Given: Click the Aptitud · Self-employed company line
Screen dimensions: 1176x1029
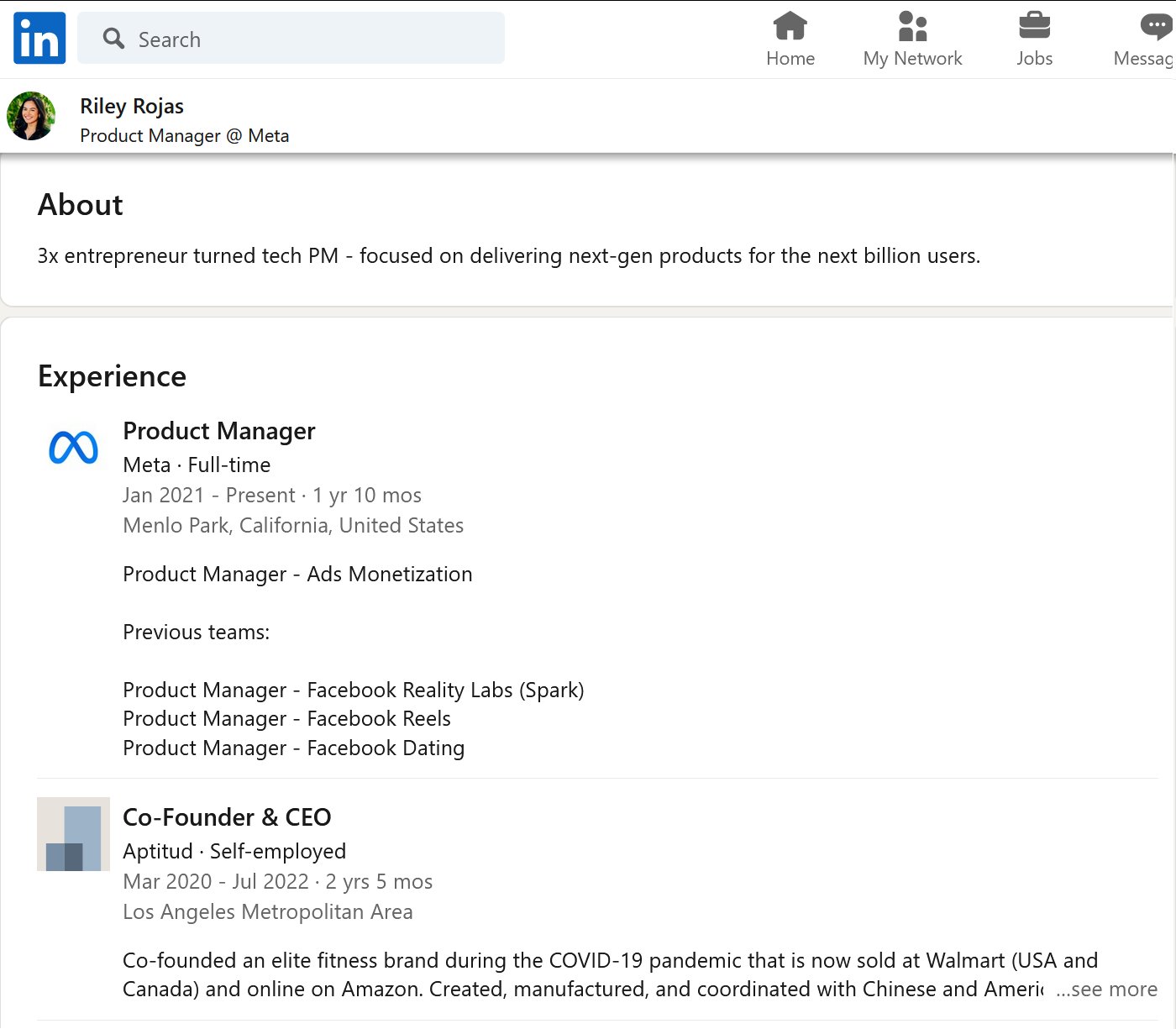Looking at the screenshot, I should click(x=234, y=852).
